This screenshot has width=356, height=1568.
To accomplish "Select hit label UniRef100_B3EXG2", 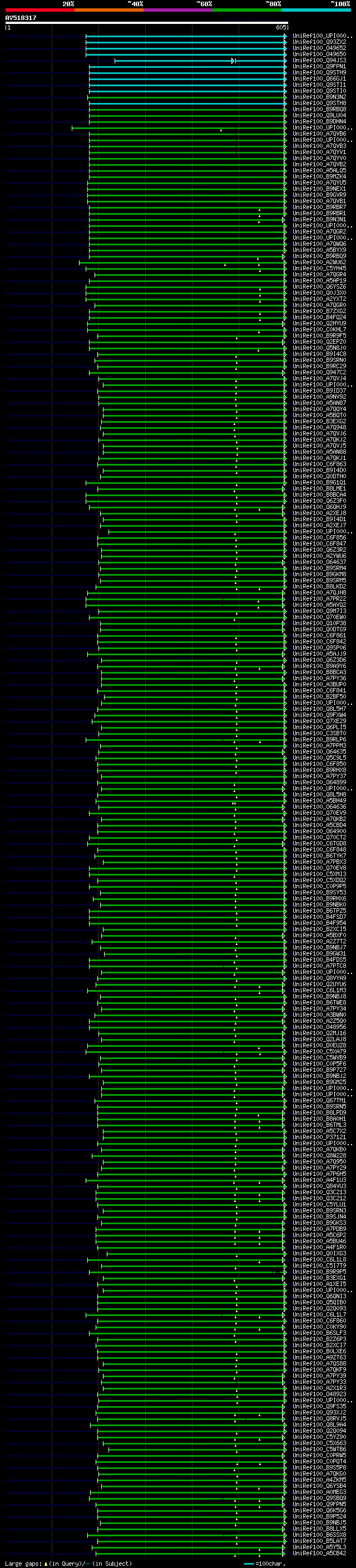I will (x=319, y=421).
